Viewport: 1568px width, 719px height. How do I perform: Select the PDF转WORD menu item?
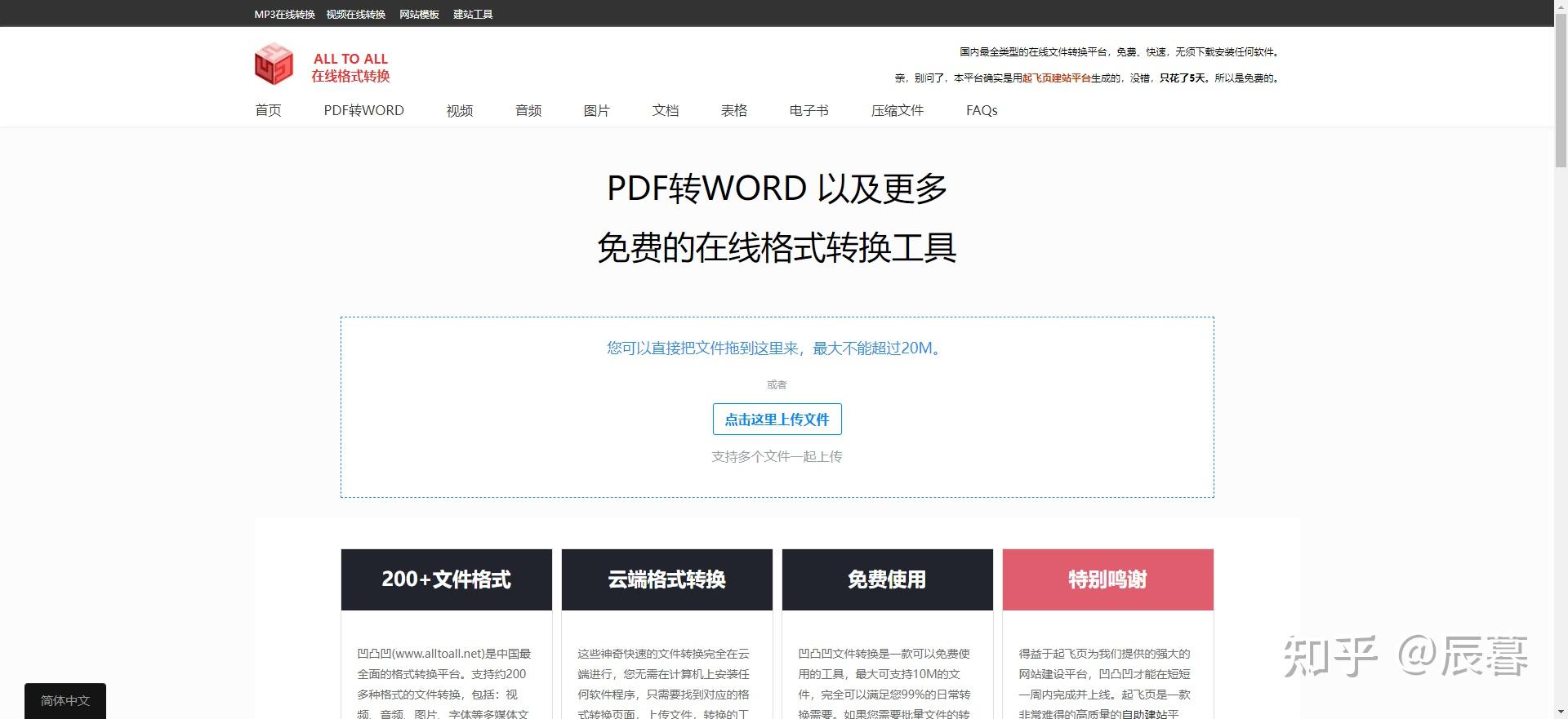click(x=363, y=110)
